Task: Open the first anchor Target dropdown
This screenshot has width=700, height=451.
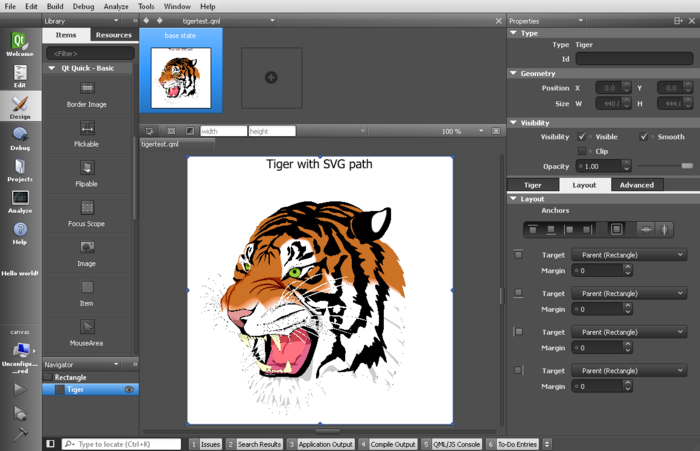Action: click(628, 255)
